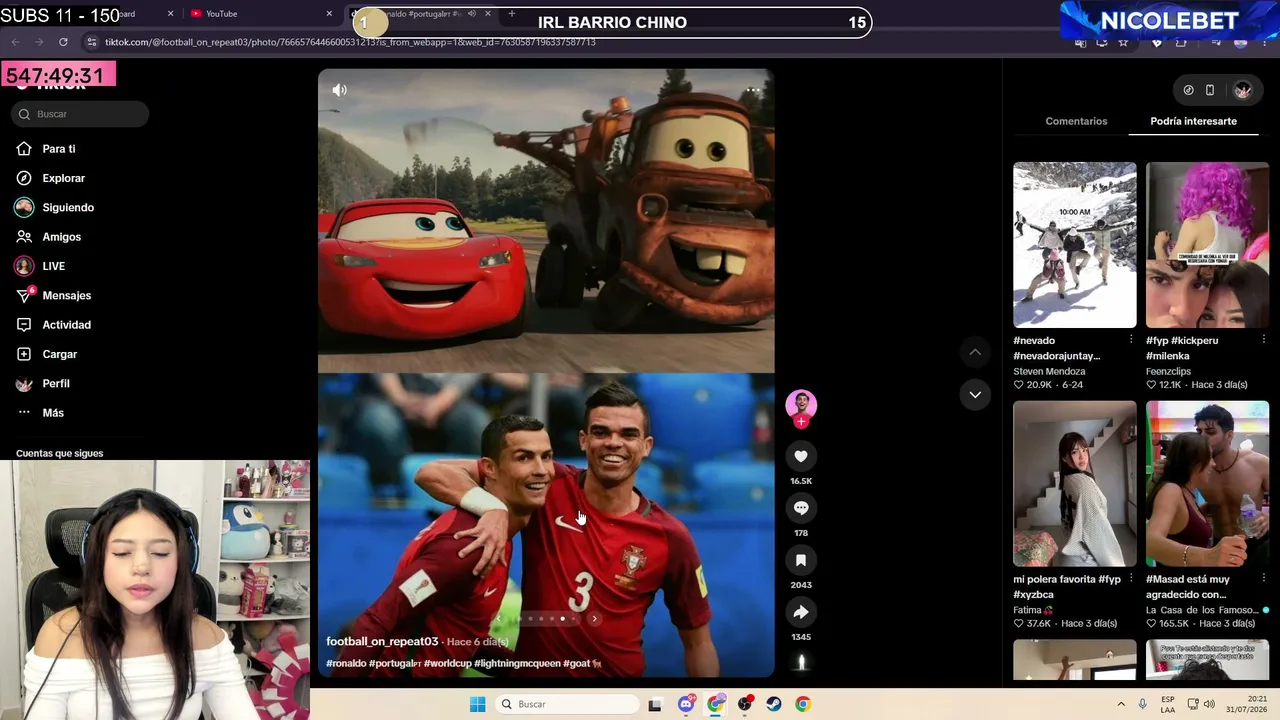Reload the browser page
The image size is (1280, 720).
click(63, 42)
